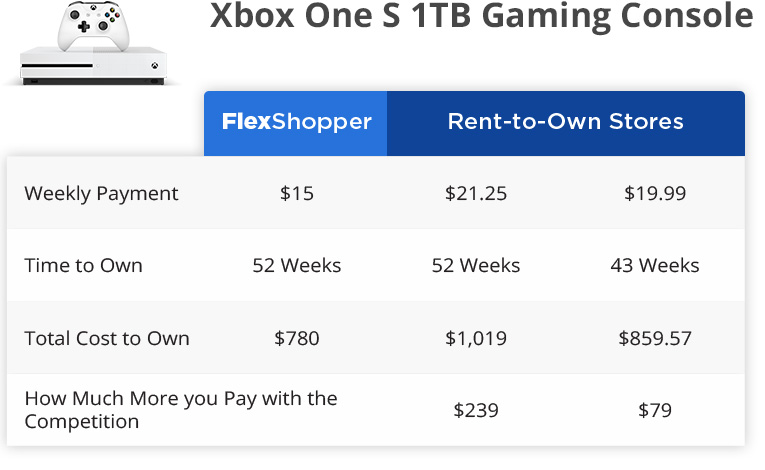Click FlexShopper's 52 Weeks cell
This screenshot has height=470, width=765.
click(297, 266)
